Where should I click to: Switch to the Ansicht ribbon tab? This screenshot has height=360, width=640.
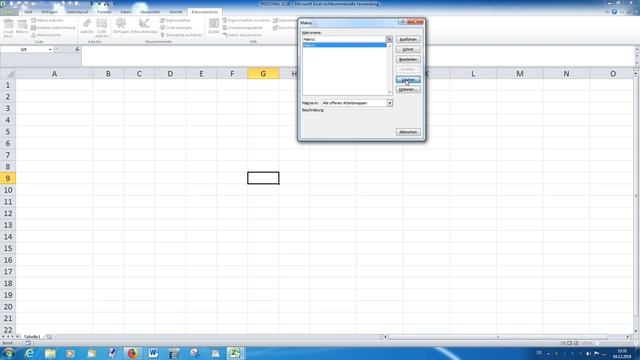coord(176,12)
